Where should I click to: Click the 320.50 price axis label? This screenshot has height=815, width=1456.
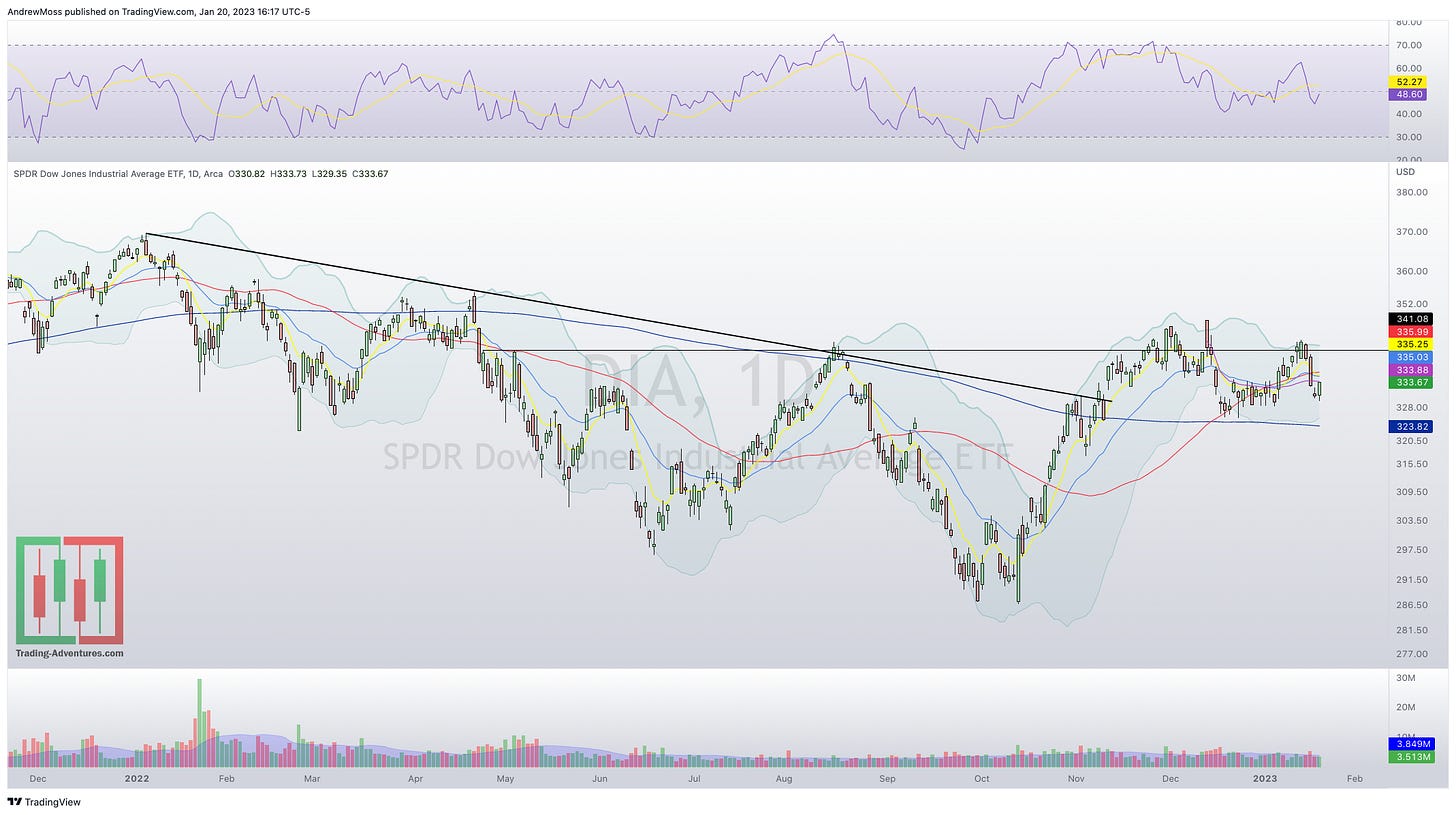(x=1410, y=441)
